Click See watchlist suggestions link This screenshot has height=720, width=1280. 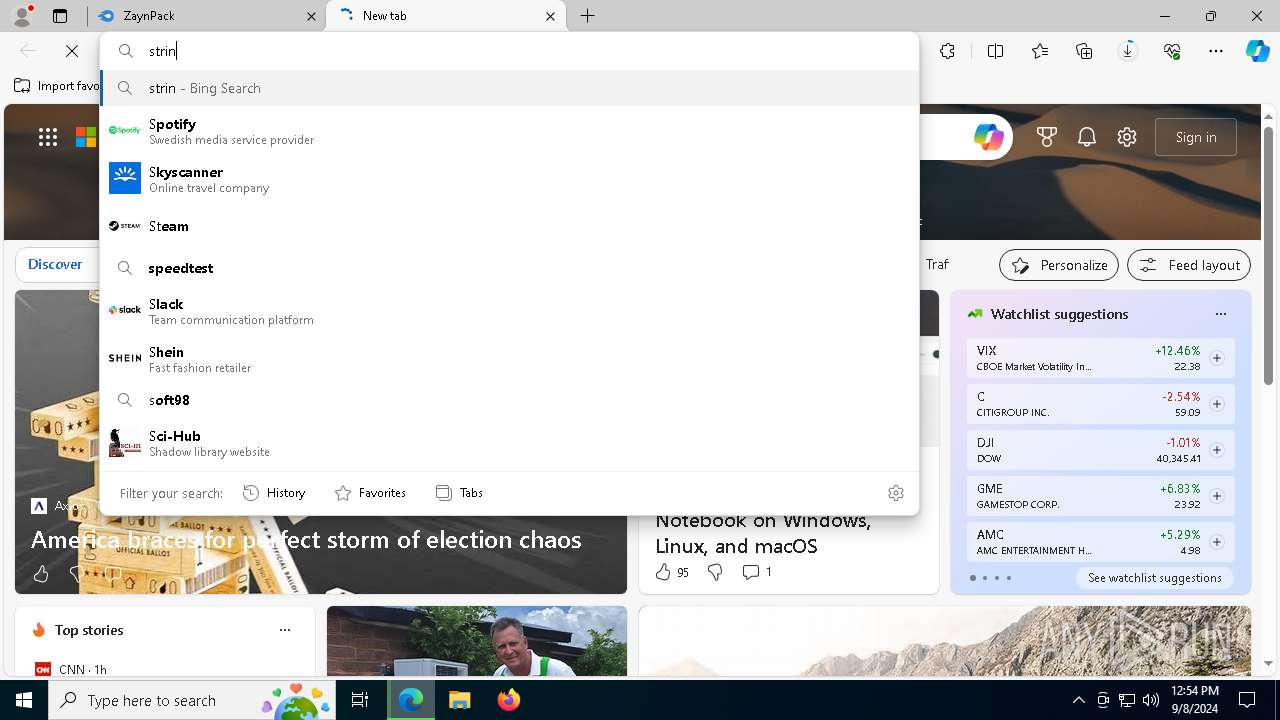[1154, 578]
